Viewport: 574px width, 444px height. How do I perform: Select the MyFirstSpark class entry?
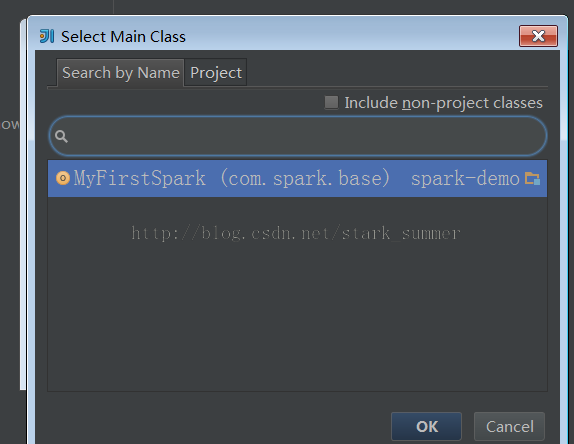(297, 178)
